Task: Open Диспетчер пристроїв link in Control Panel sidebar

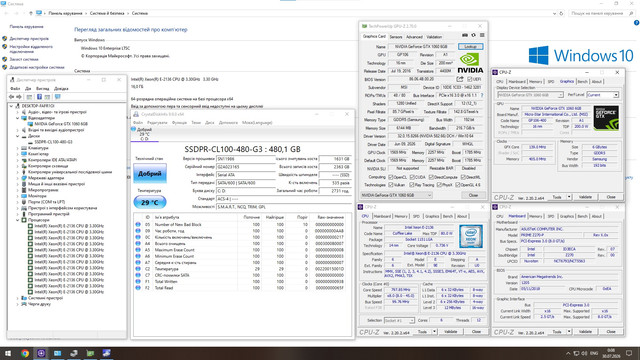Action: [x=29, y=38]
